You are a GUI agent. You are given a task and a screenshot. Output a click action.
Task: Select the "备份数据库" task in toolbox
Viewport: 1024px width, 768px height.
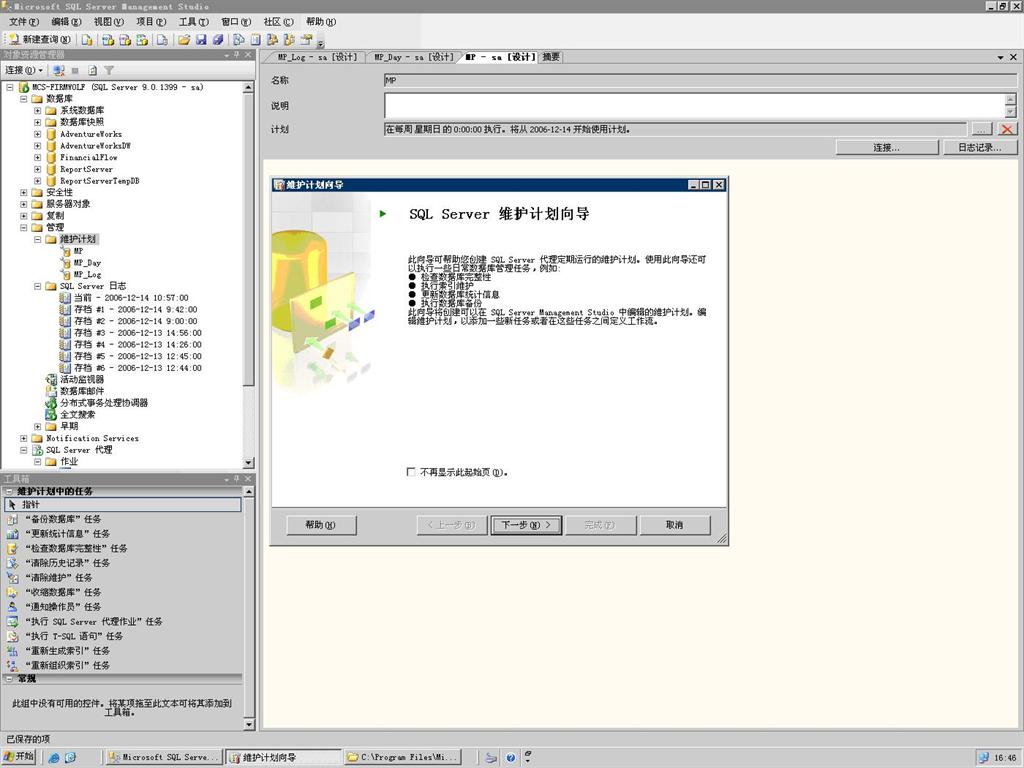click(x=63, y=519)
